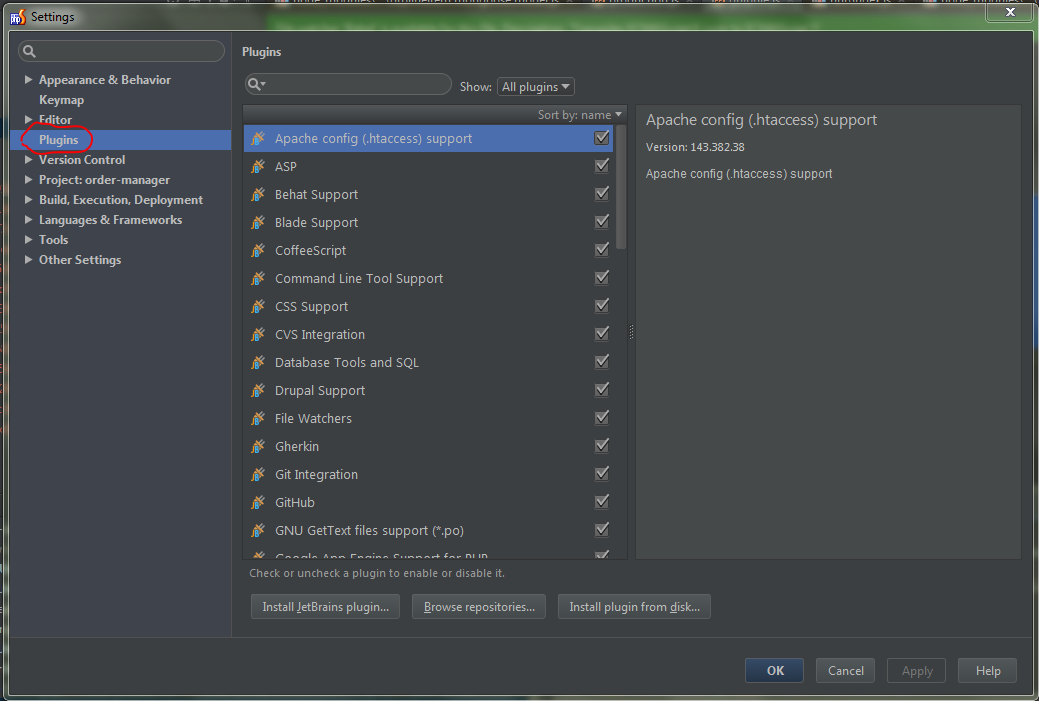Click the Behat Support plugin icon
1039x701 pixels.
click(258, 194)
